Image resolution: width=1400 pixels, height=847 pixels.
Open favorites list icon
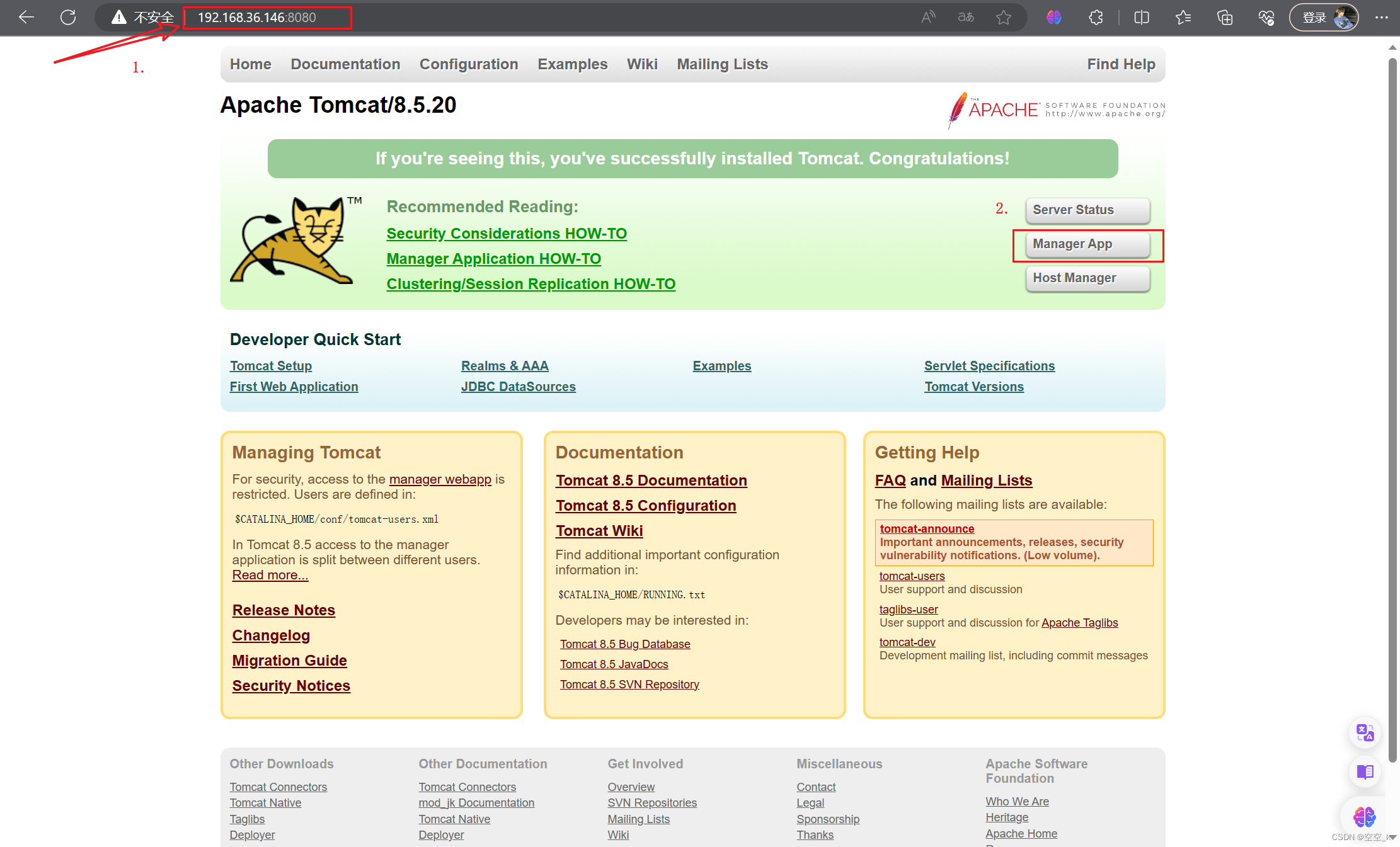point(1183,17)
